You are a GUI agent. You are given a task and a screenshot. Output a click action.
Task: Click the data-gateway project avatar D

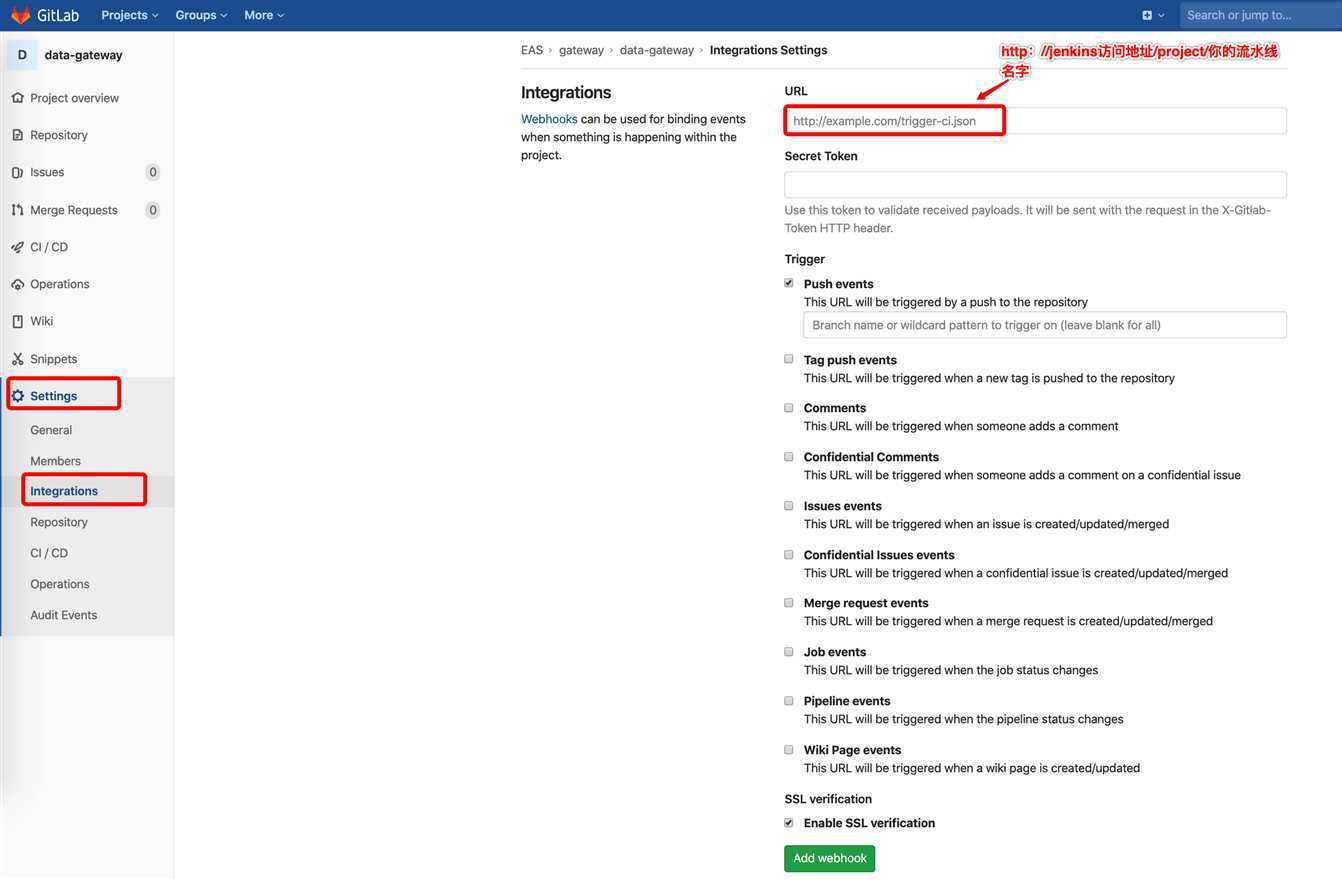pos(22,55)
